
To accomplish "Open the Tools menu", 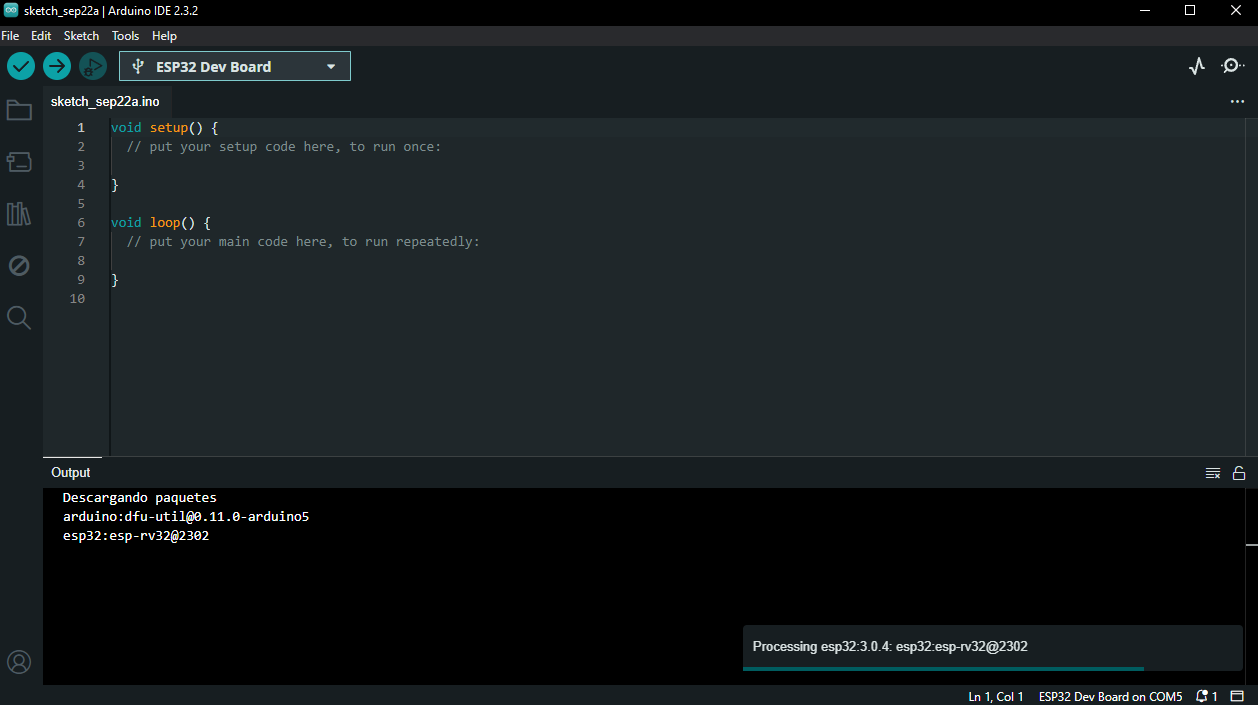I will click(x=126, y=36).
